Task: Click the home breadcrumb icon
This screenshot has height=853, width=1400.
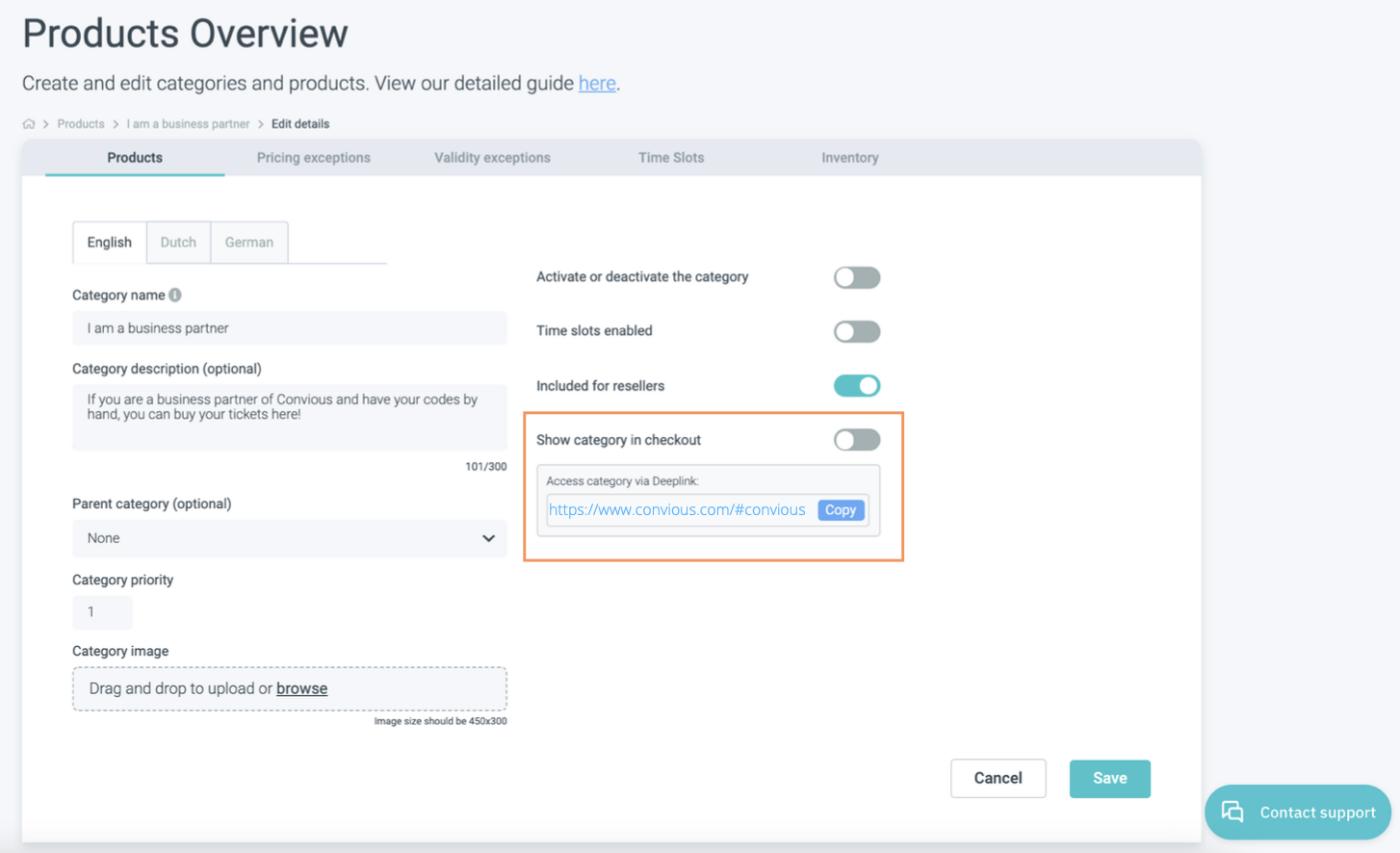Action: [29, 124]
